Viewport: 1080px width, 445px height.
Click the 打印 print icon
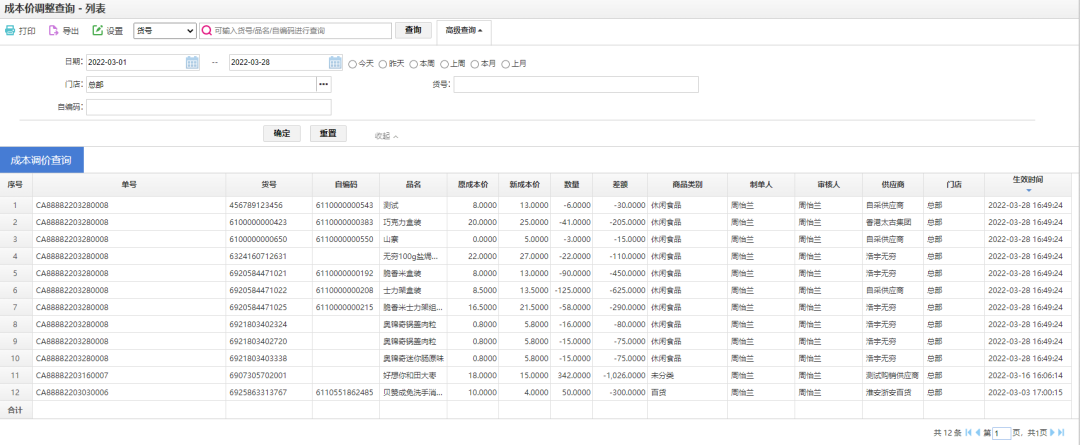click(10, 31)
